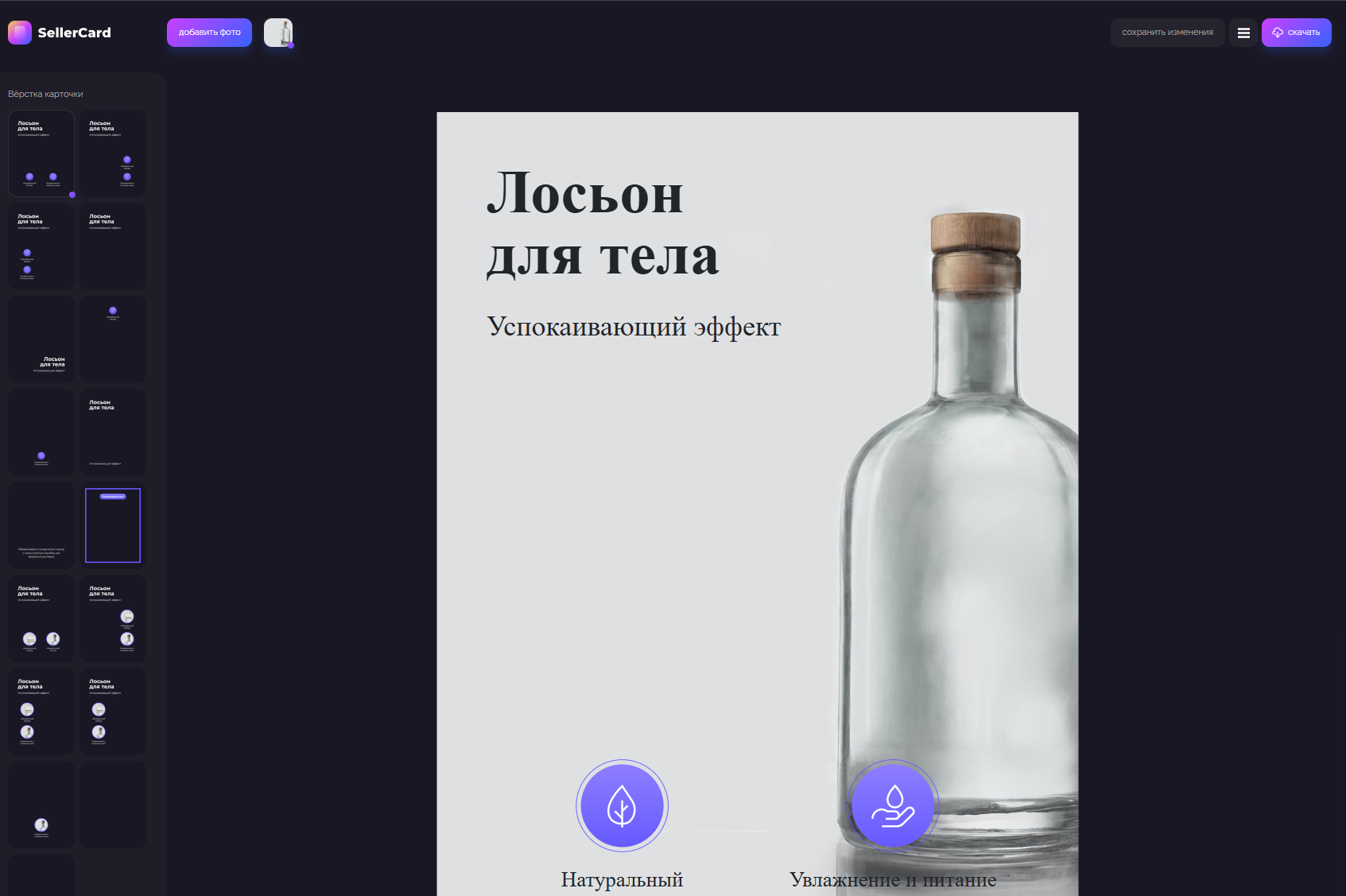The width and height of the screenshot is (1346, 896).
Task: Click the SellerCard brand name
Action: [x=75, y=33]
